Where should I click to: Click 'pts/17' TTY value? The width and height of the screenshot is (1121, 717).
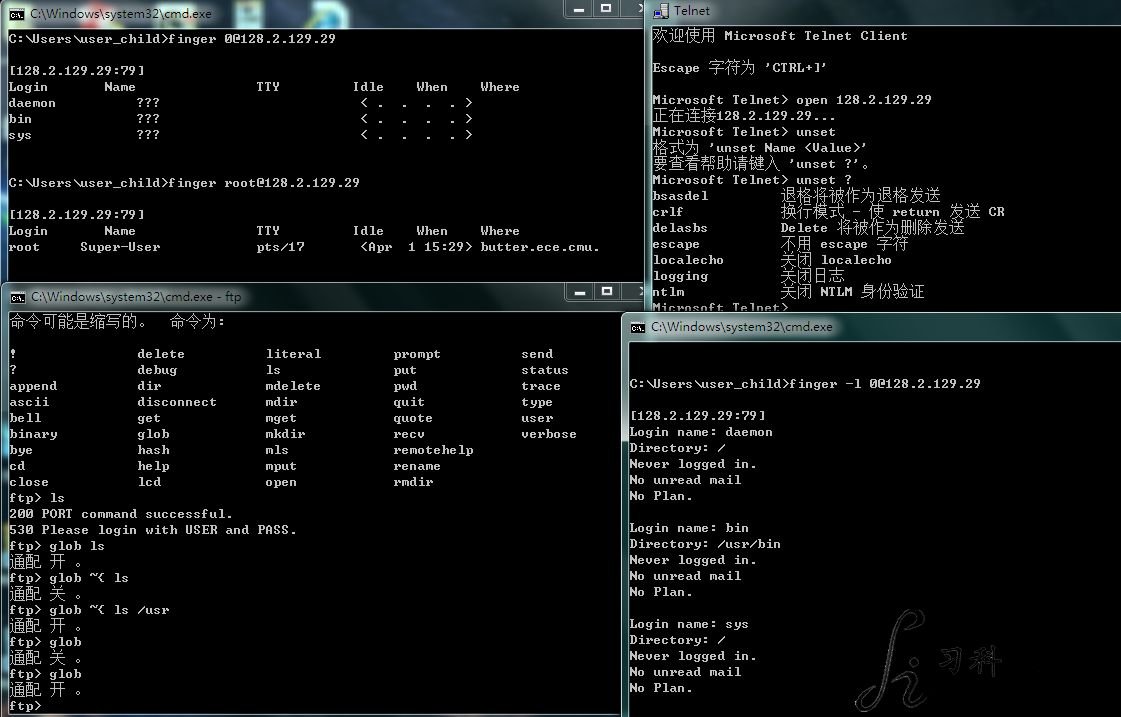[x=280, y=247]
